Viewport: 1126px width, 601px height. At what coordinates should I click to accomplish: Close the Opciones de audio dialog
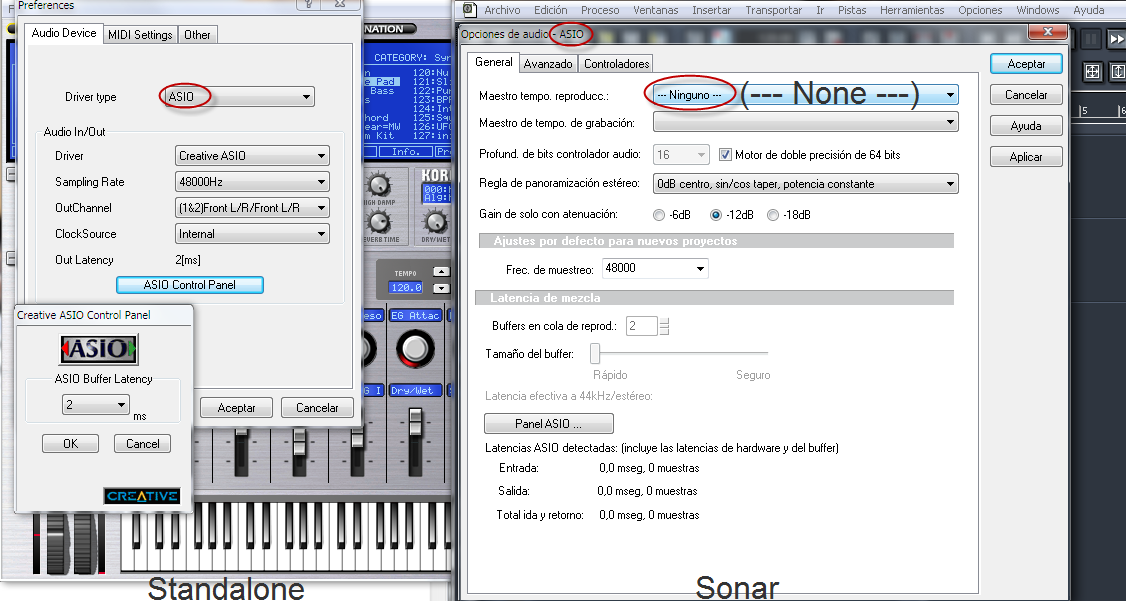point(1046,32)
